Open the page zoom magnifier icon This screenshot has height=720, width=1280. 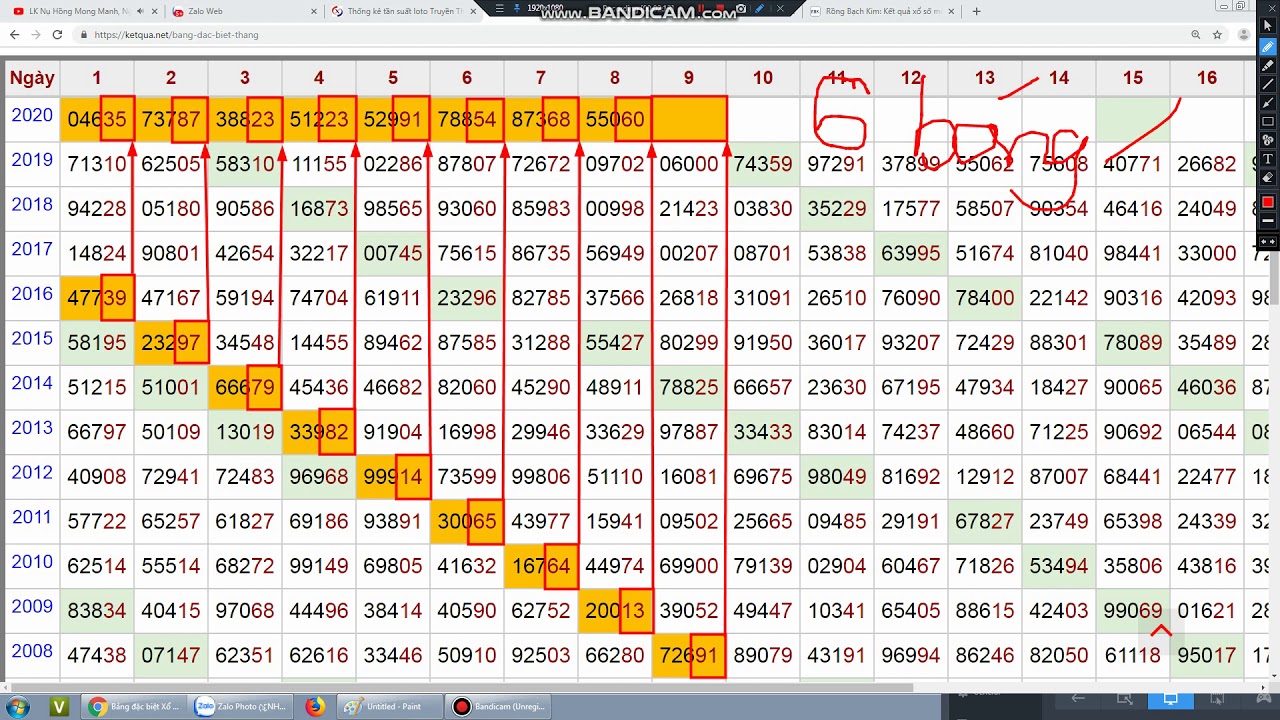pyautogui.click(x=1195, y=34)
